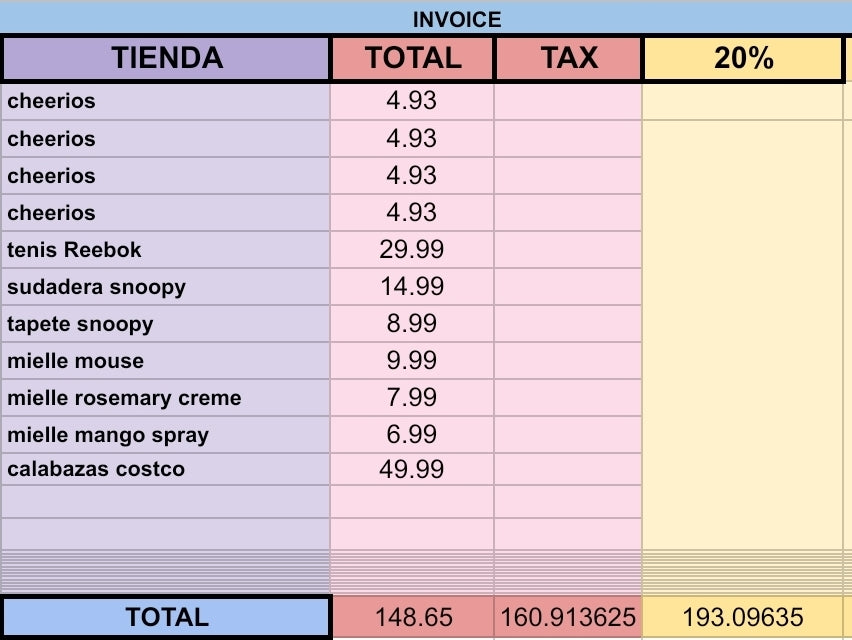The width and height of the screenshot is (852, 640).
Task: Select the TOTAL column header cell
Action: (x=412, y=59)
